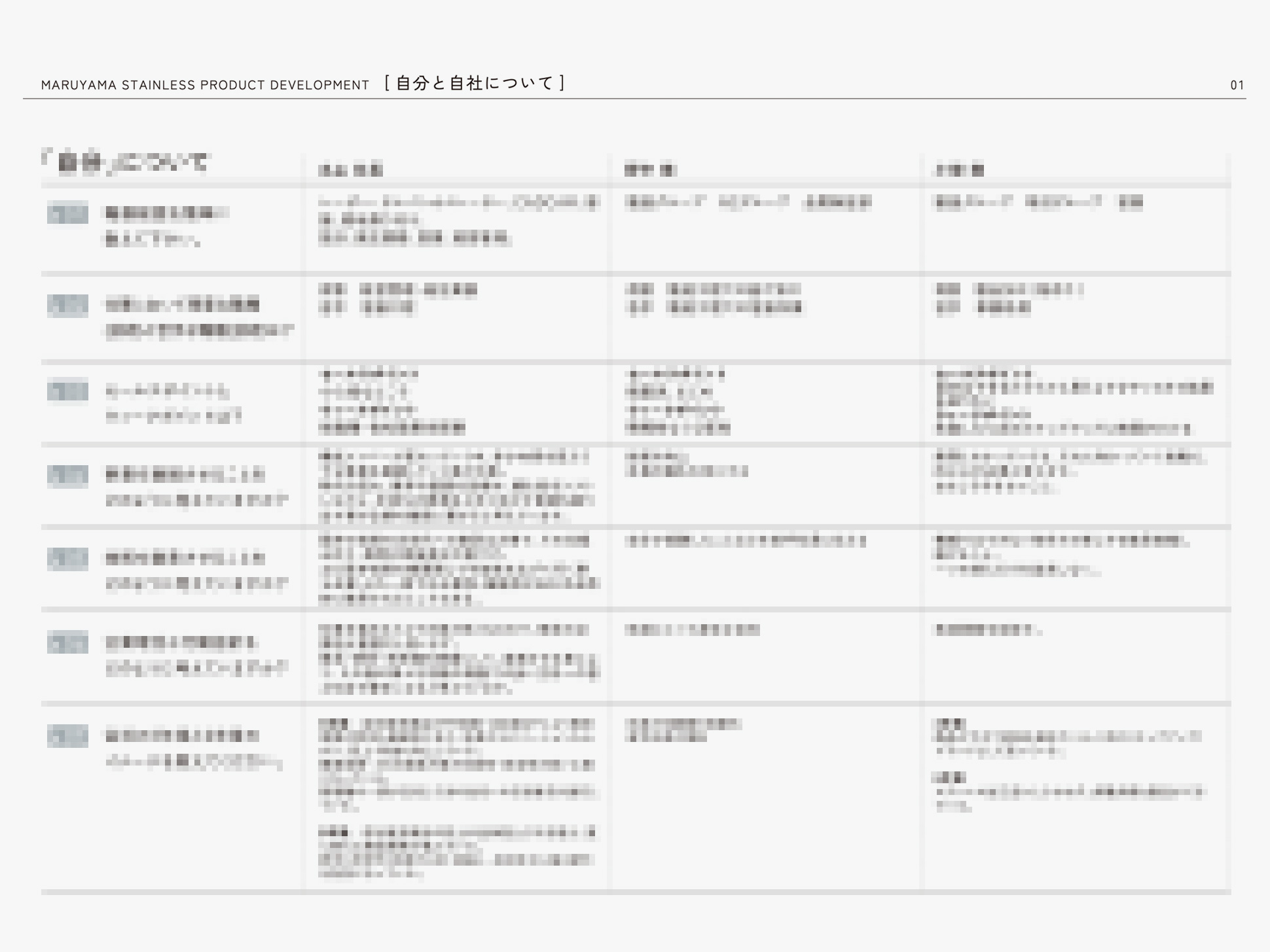Click the page number 01 in header
Viewport: 1270px width, 952px height.
[x=1236, y=85]
